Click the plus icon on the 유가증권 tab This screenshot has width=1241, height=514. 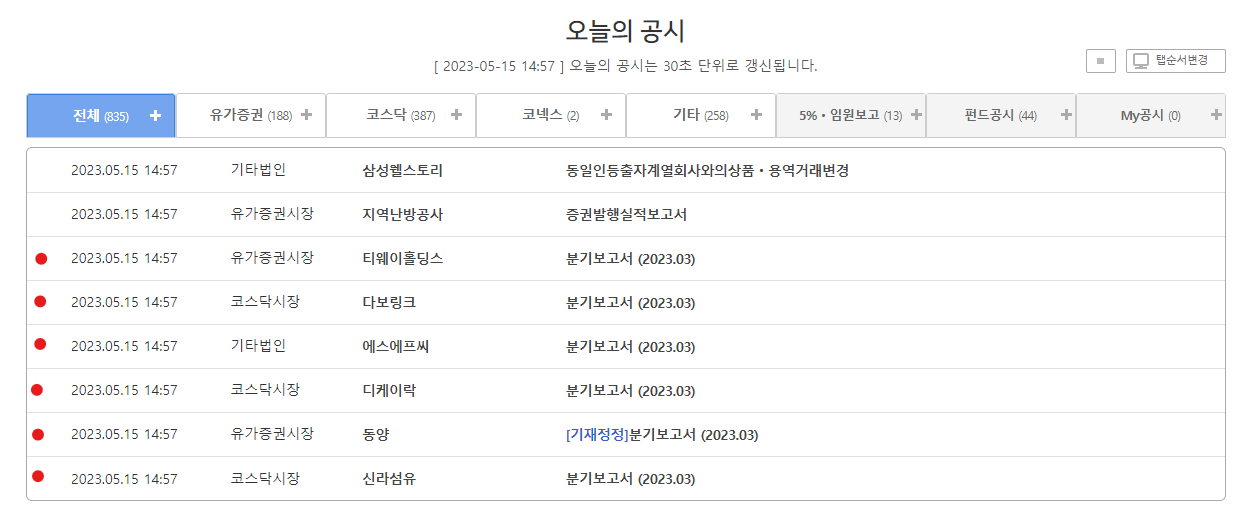(x=306, y=115)
